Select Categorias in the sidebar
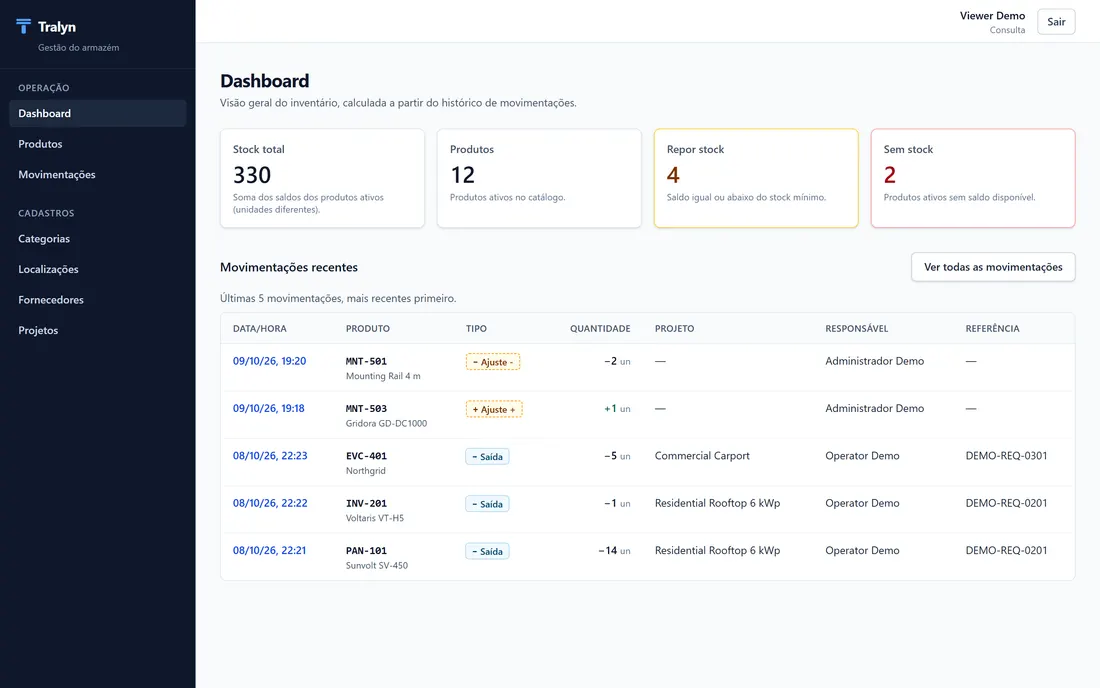Image resolution: width=1100 pixels, height=688 pixels. (x=98, y=238)
